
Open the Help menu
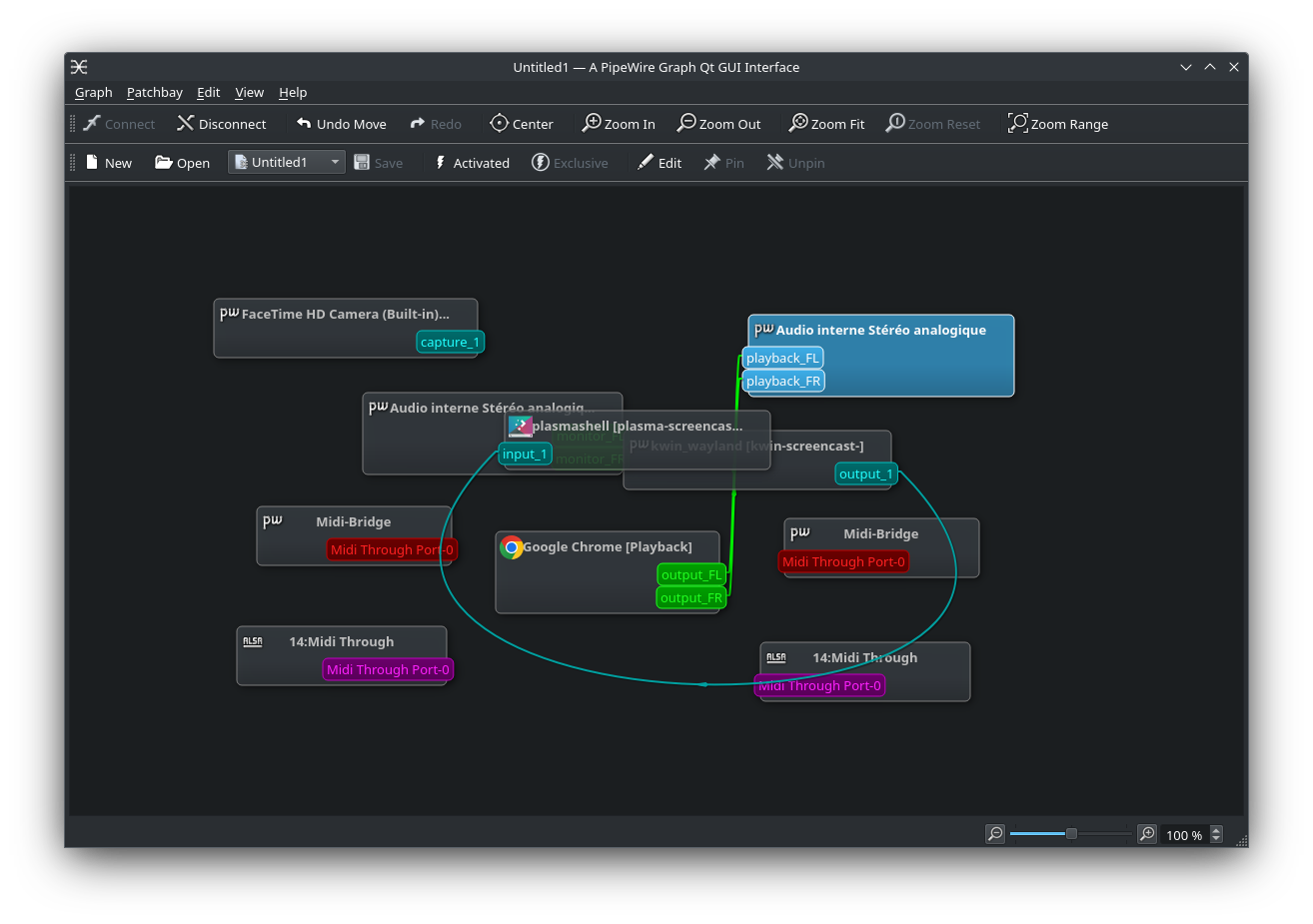[293, 93]
